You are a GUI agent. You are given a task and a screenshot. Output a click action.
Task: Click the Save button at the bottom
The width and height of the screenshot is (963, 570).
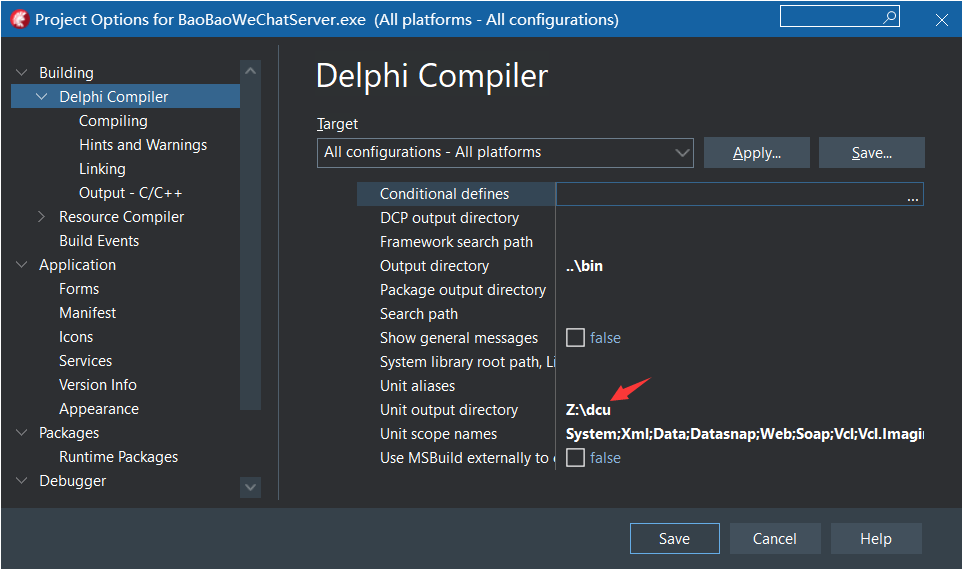pos(674,539)
